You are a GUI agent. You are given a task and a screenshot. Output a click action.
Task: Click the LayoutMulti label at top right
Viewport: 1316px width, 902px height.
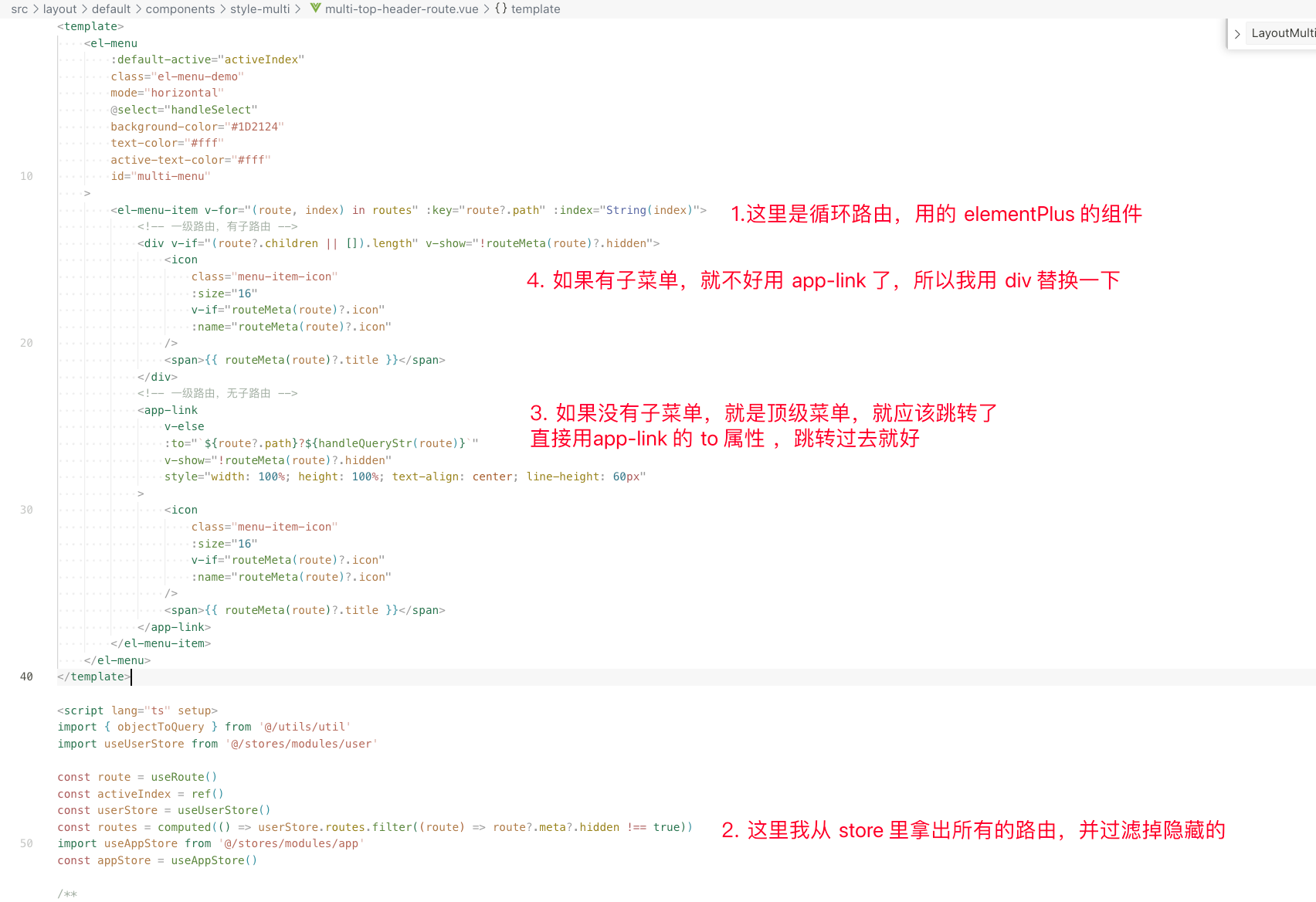point(1283,33)
